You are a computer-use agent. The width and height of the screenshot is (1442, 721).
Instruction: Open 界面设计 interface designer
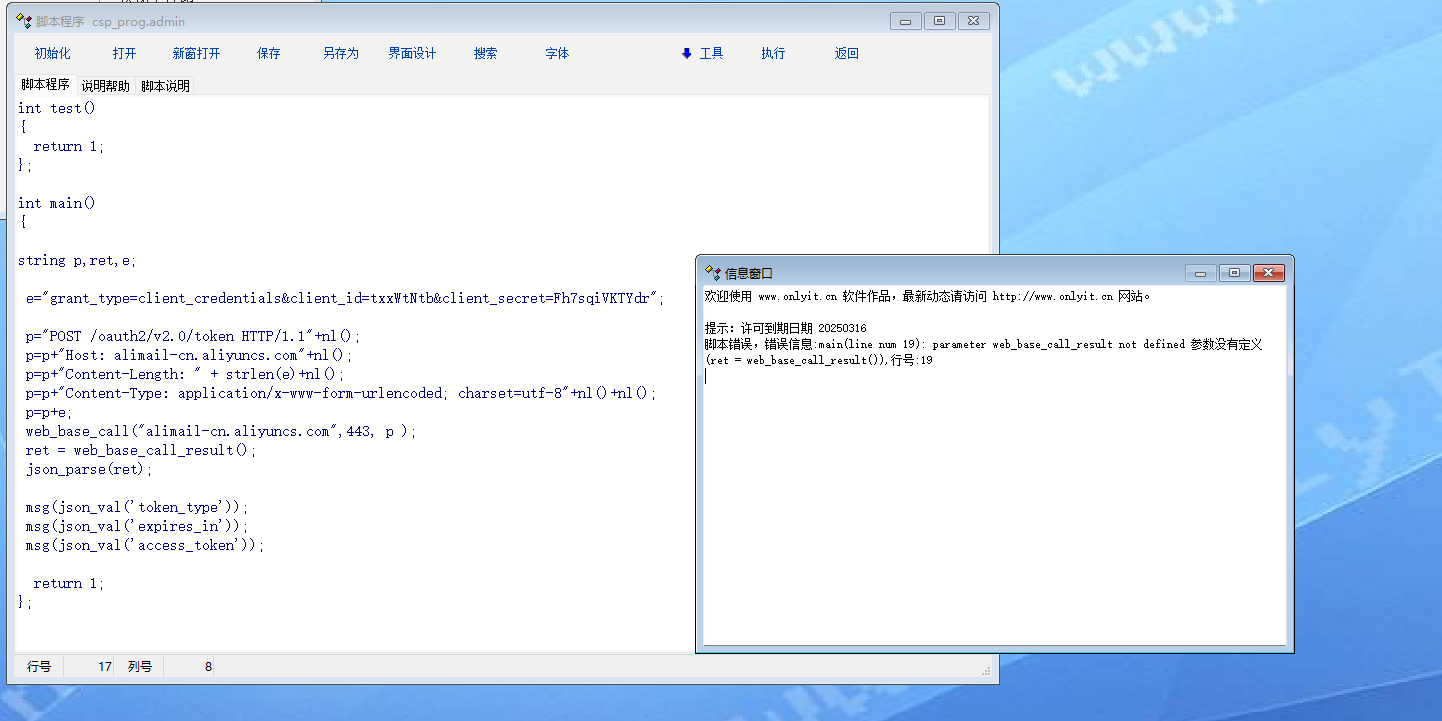tap(412, 54)
